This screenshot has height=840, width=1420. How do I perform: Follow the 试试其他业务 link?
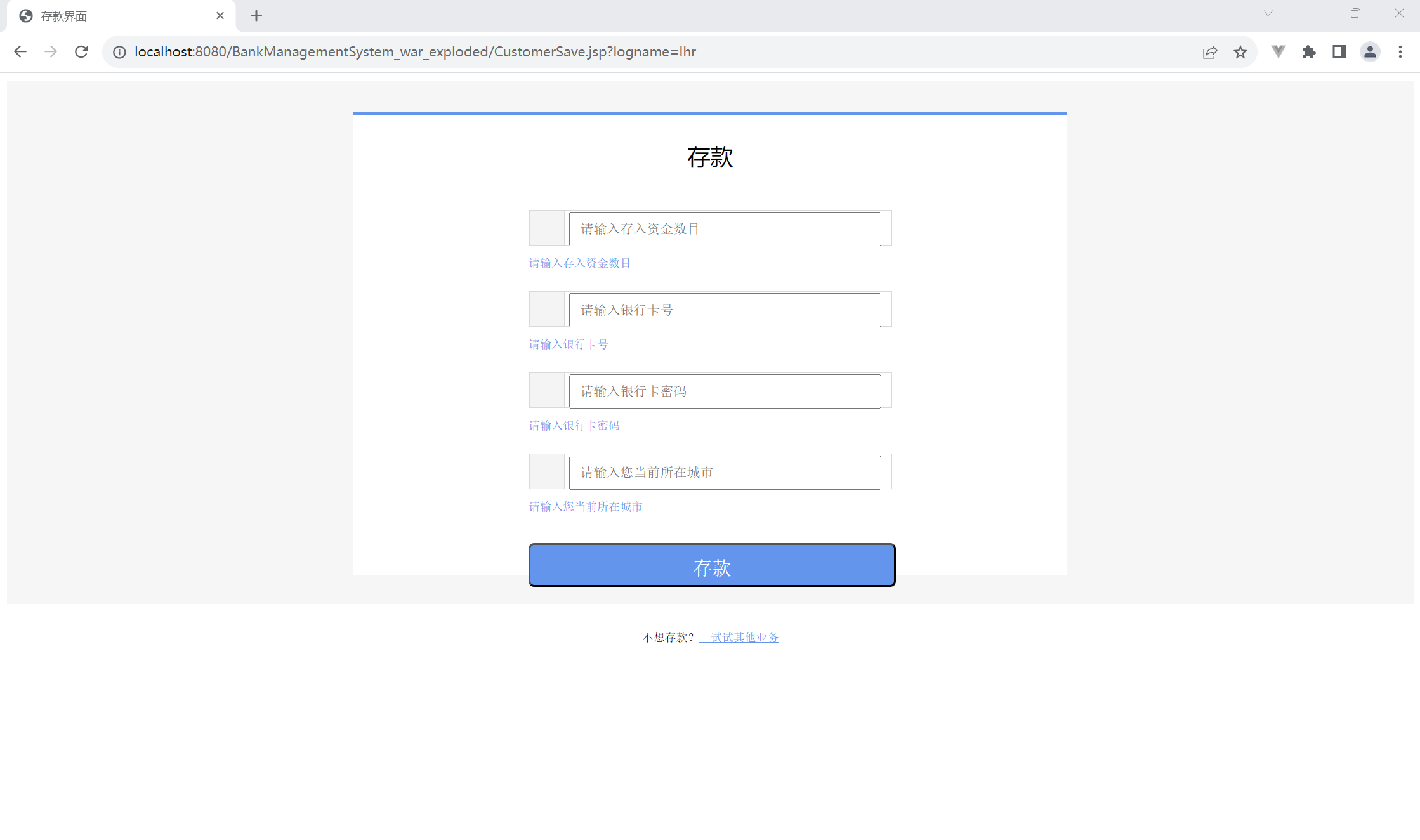(x=744, y=637)
